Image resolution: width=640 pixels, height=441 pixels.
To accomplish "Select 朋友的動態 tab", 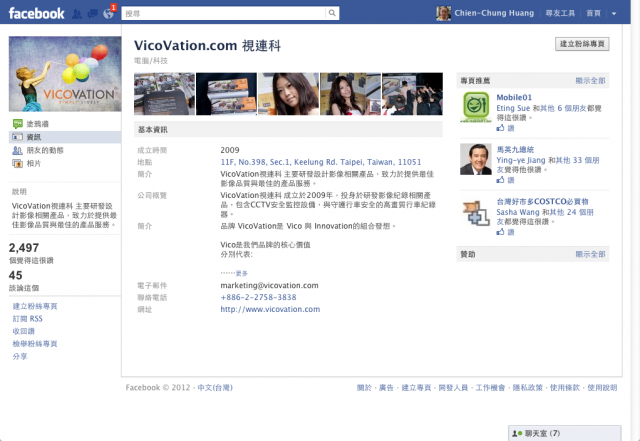I will (45, 150).
